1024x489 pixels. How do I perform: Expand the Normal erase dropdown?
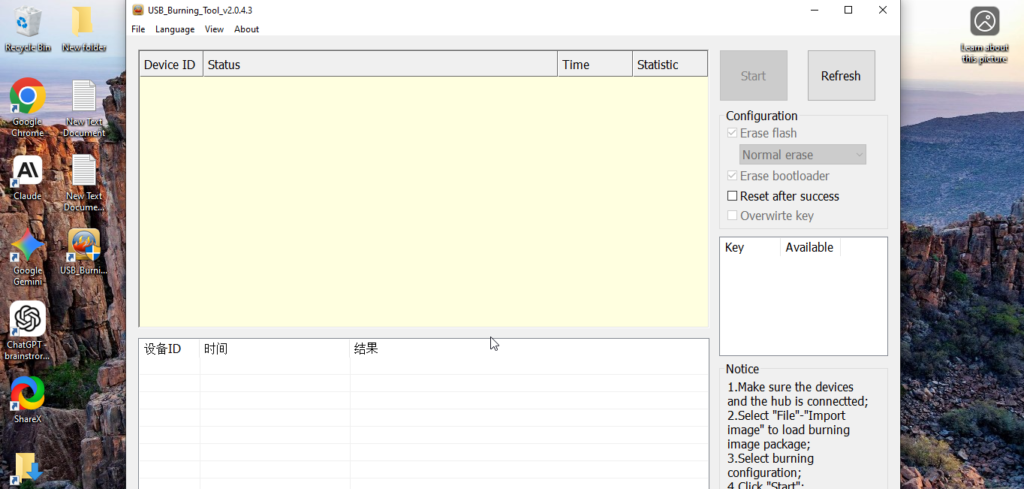click(802, 155)
